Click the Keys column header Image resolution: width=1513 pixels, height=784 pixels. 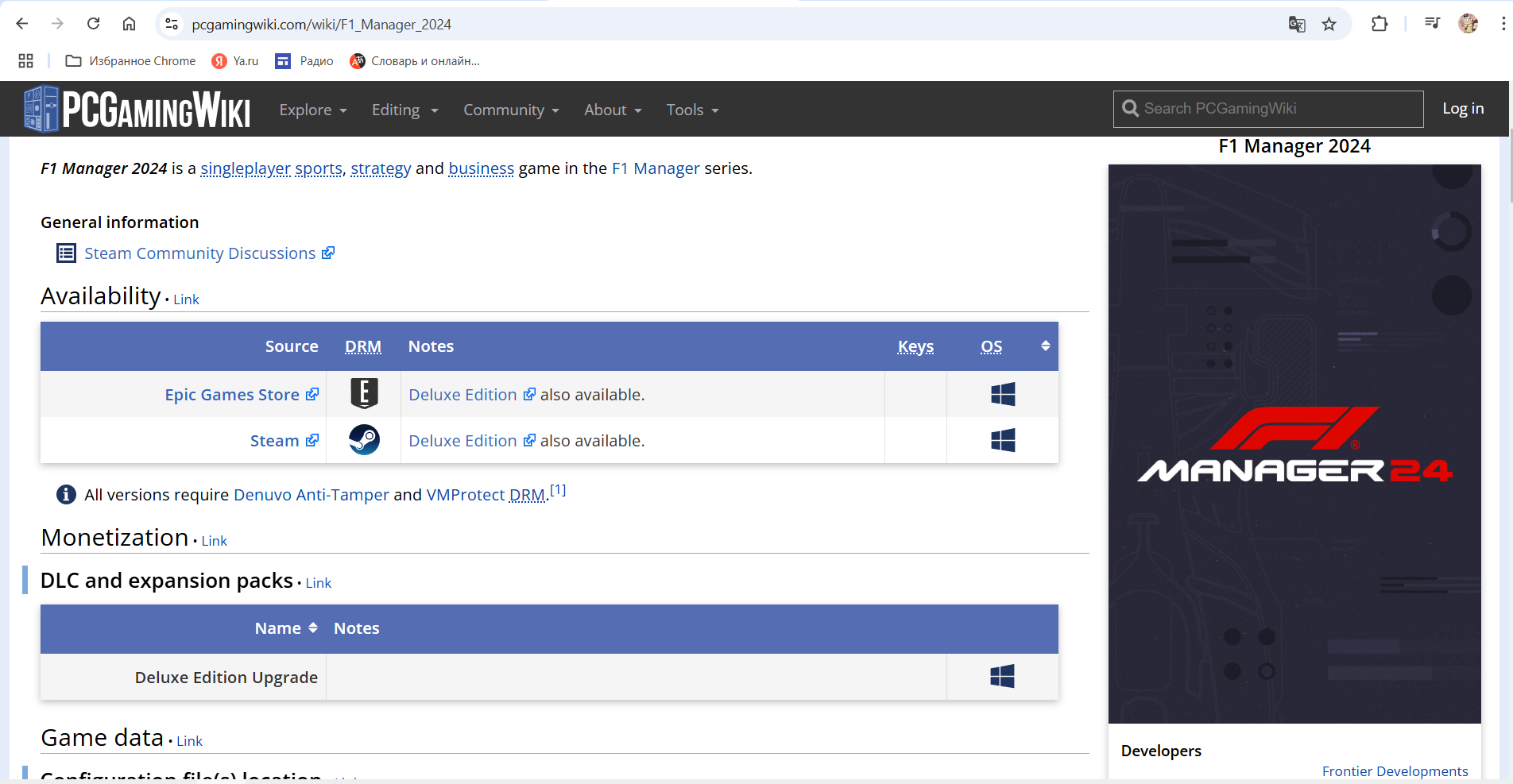point(915,346)
